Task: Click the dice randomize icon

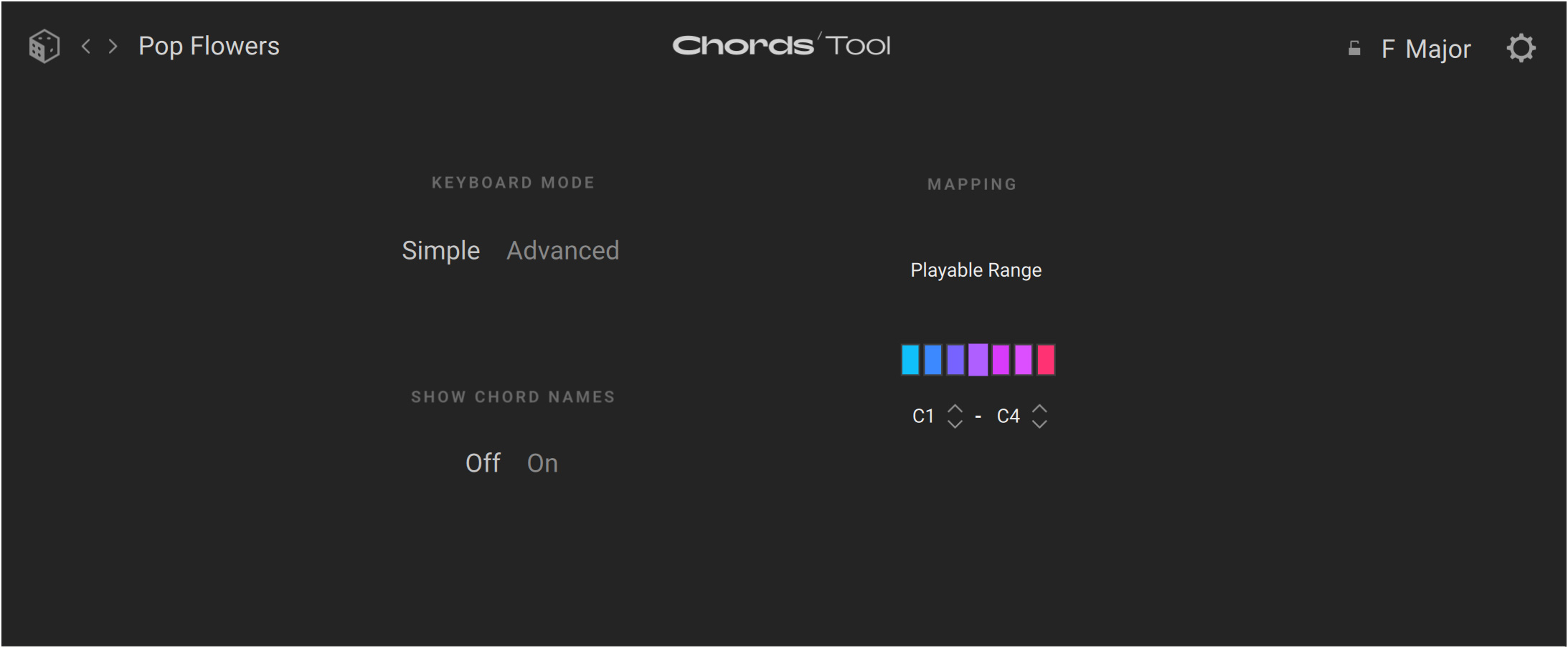Action: click(44, 47)
